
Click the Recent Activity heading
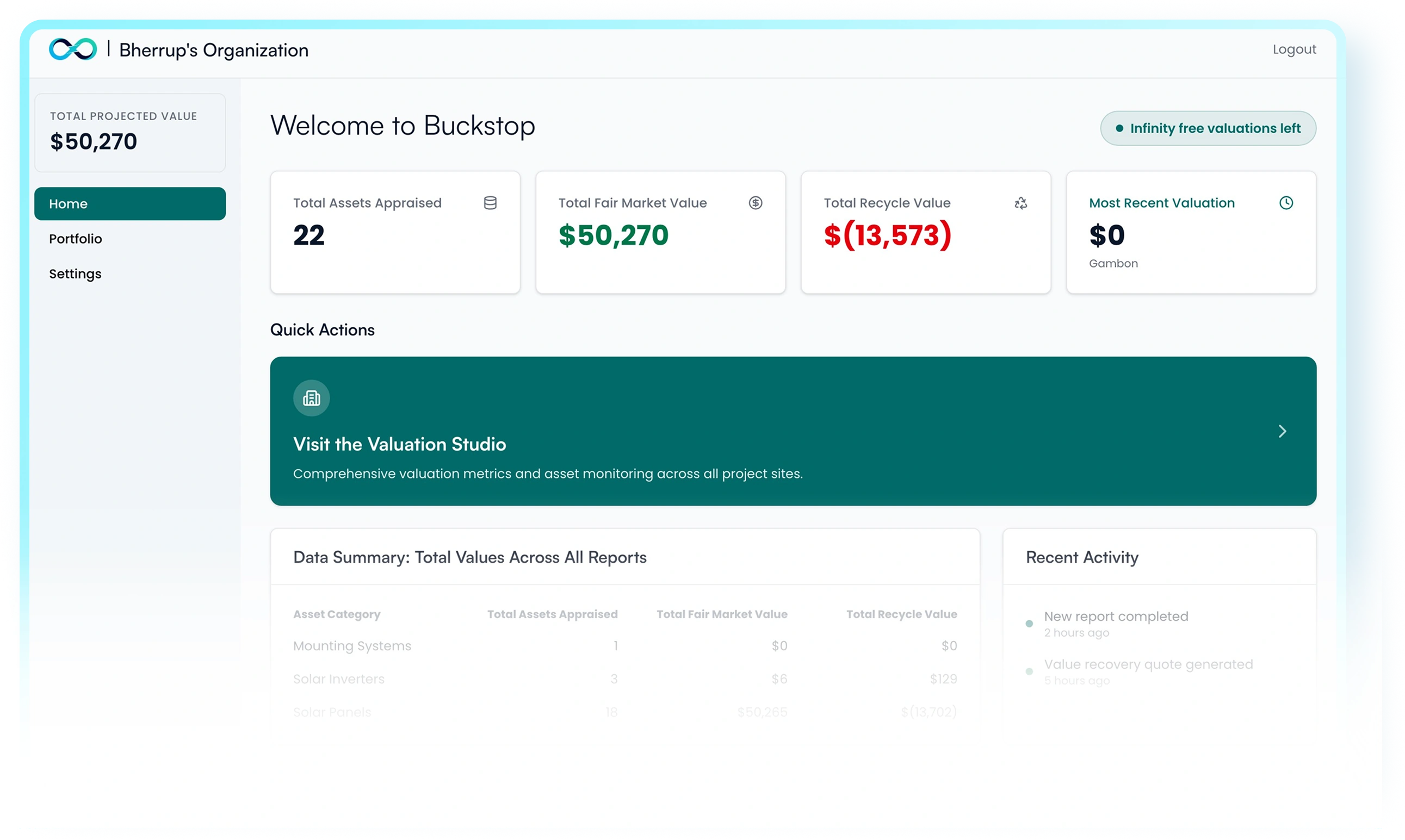click(1082, 557)
